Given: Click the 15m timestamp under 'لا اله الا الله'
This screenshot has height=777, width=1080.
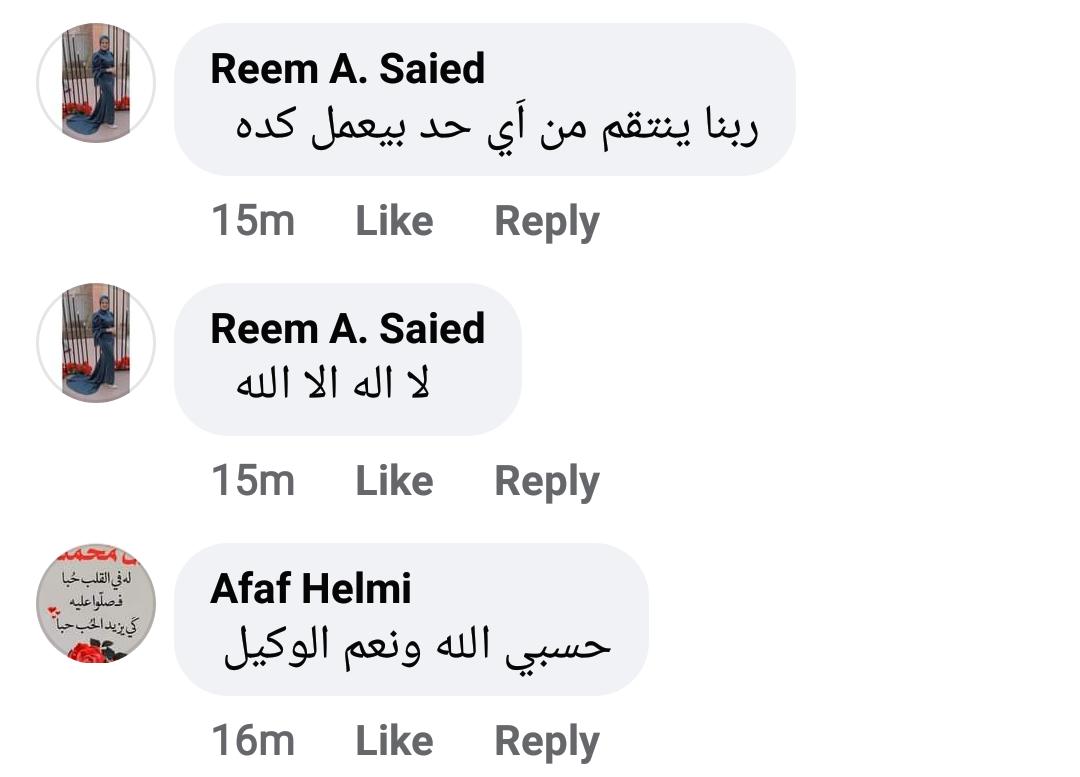Looking at the screenshot, I should pyautogui.click(x=253, y=481).
